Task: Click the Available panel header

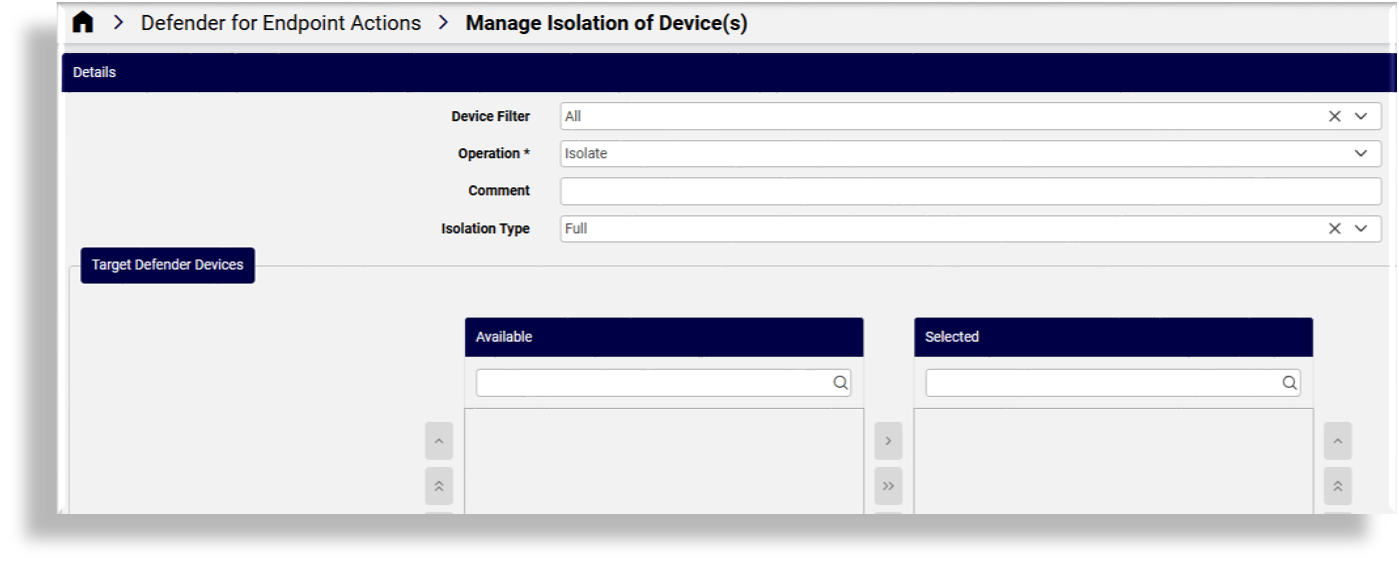Action: tap(664, 337)
